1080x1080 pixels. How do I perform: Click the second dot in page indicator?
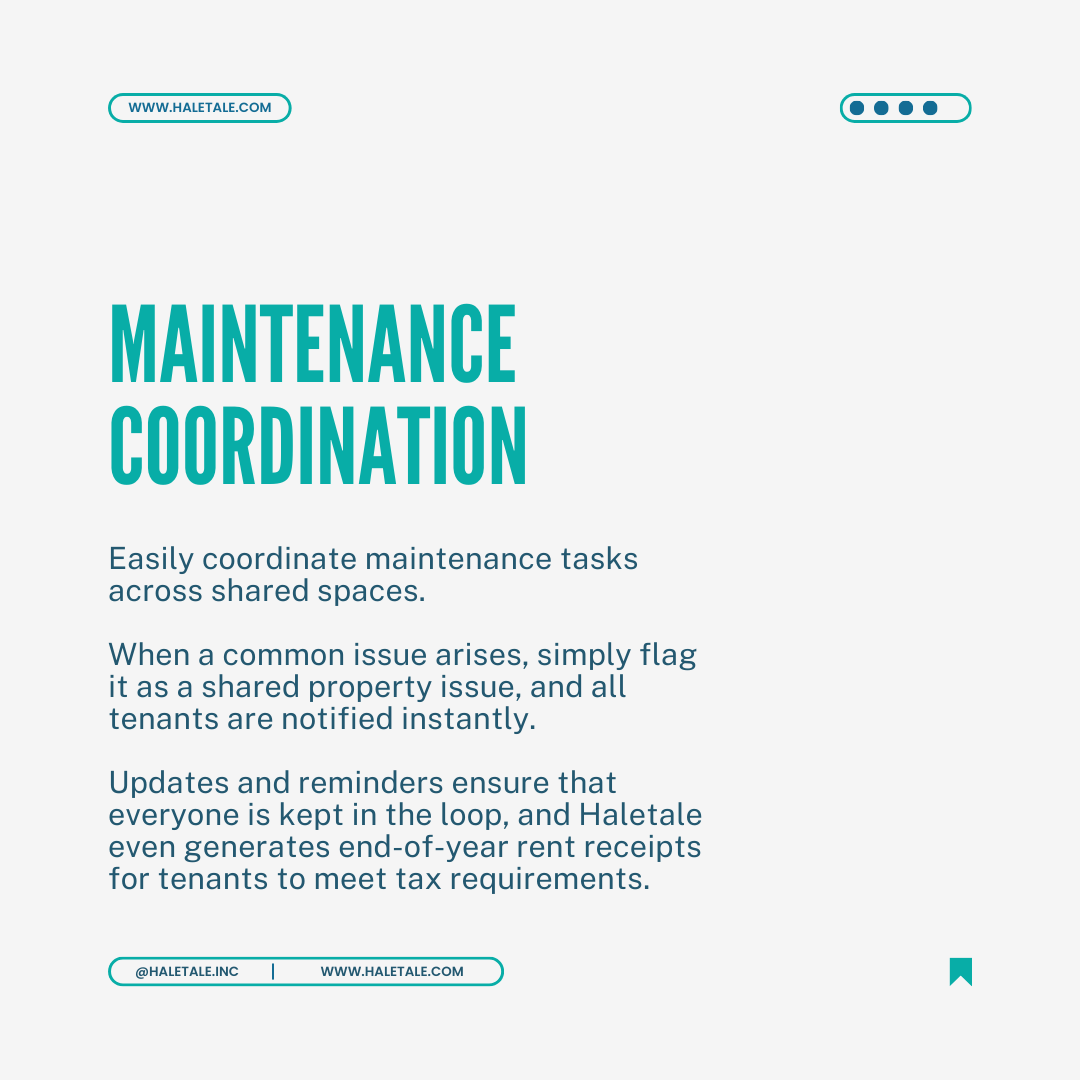click(881, 107)
